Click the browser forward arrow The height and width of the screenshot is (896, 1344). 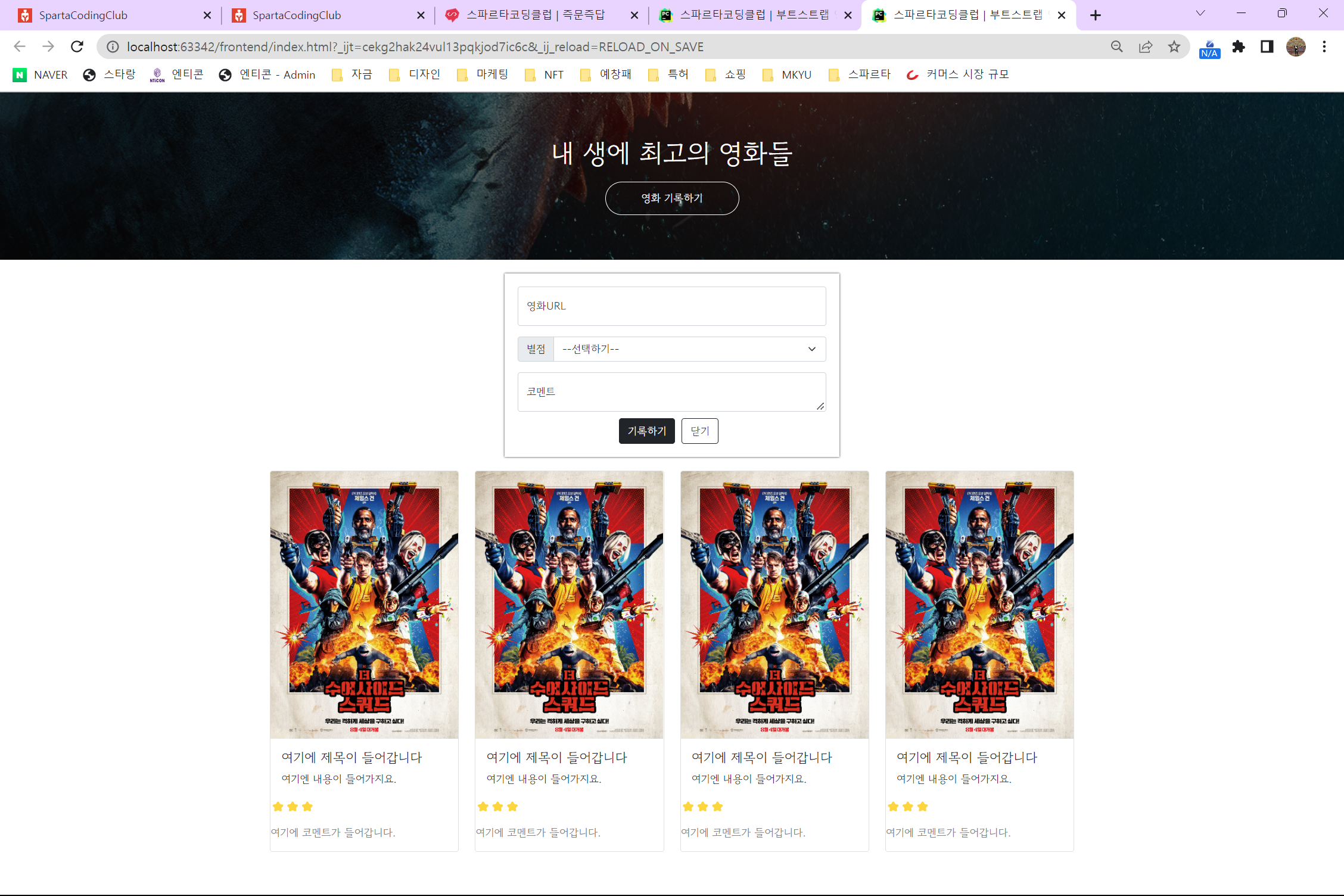(x=48, y=46)
